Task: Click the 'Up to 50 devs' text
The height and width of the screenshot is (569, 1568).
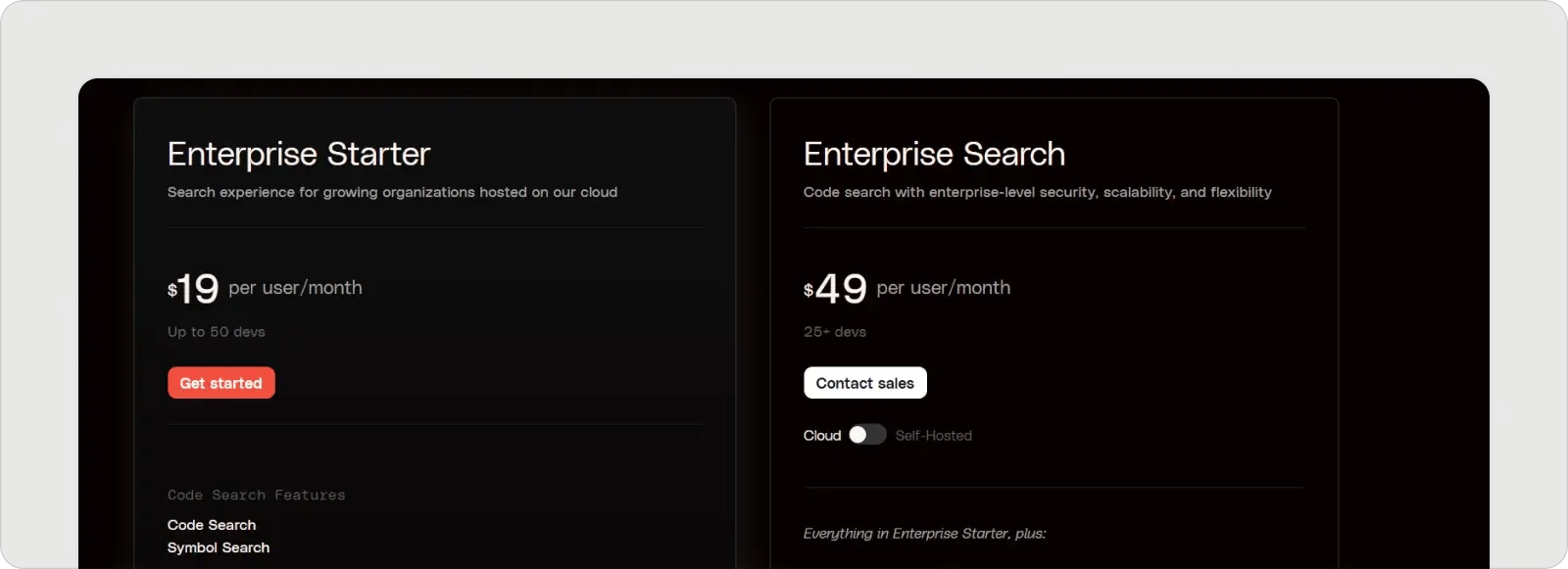Action: pyautogui.click(x=216, y=332)
